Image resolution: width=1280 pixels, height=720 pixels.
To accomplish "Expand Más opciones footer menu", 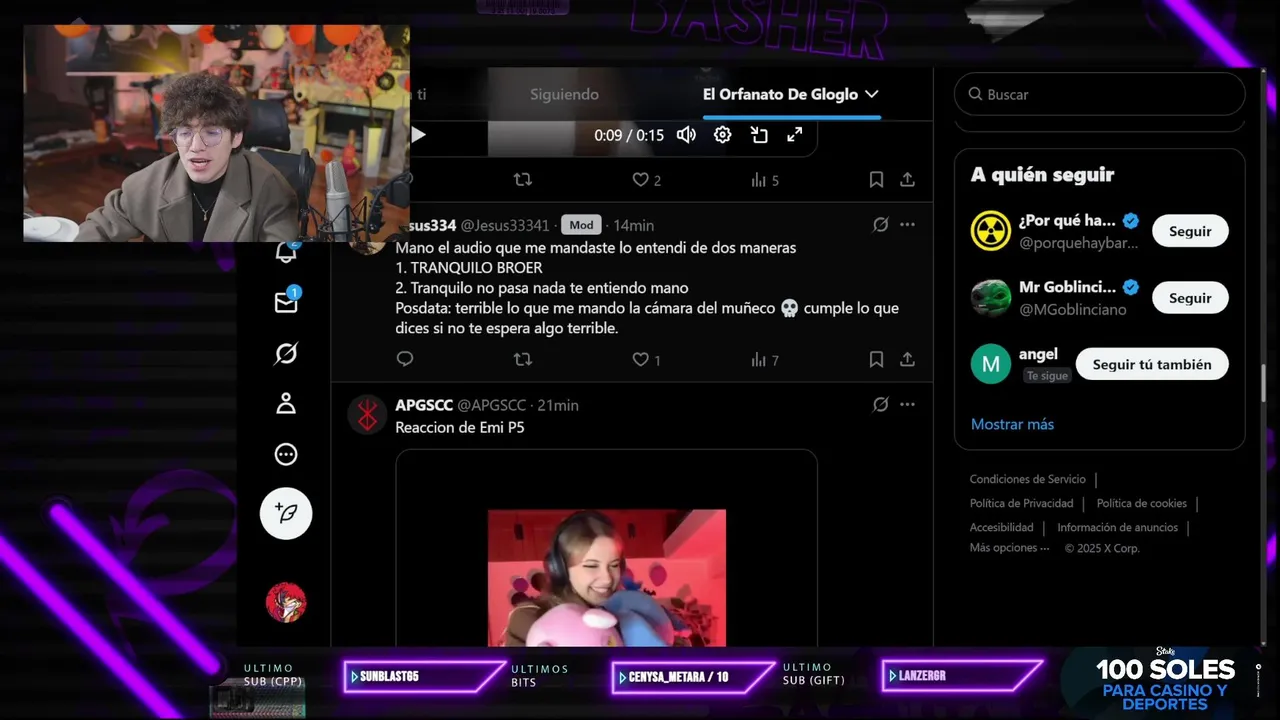I will 1009,548.
